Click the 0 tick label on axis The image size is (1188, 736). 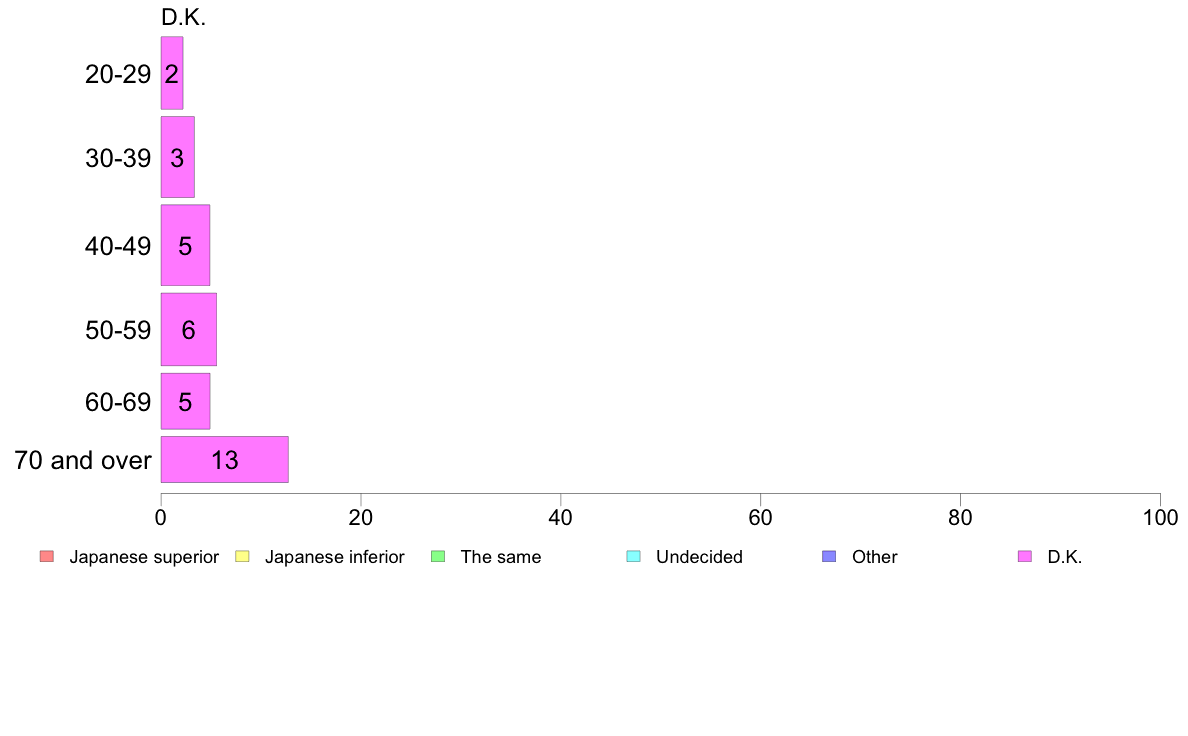[161, 518]
